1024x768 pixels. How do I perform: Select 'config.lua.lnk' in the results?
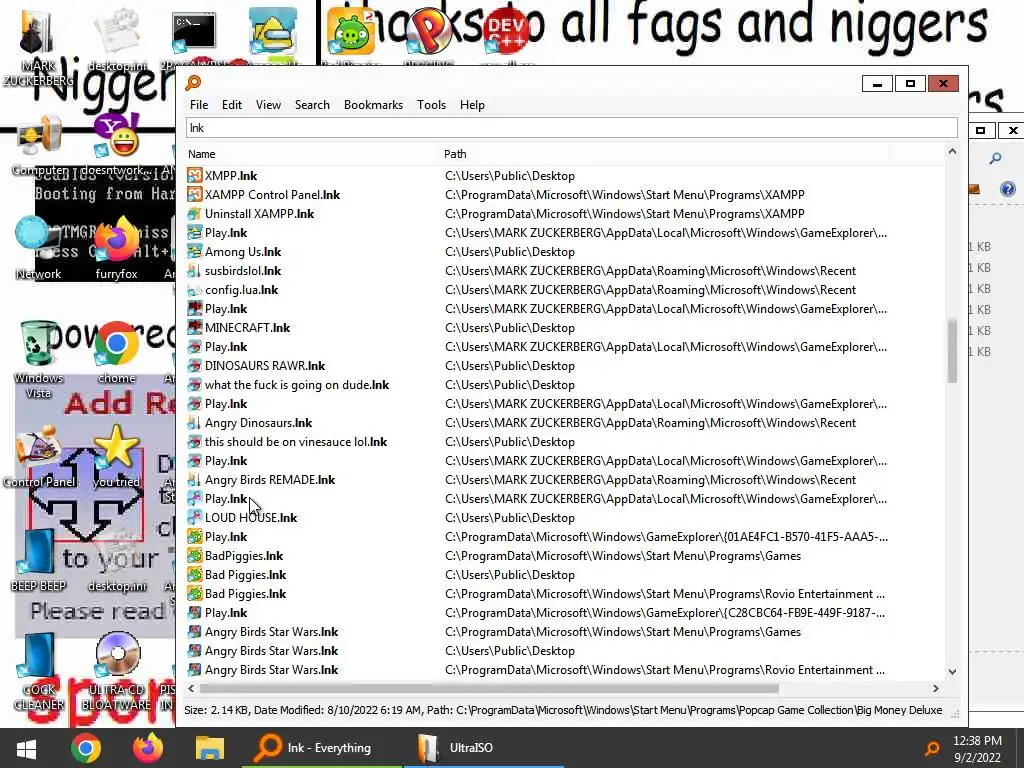(242, 289)
